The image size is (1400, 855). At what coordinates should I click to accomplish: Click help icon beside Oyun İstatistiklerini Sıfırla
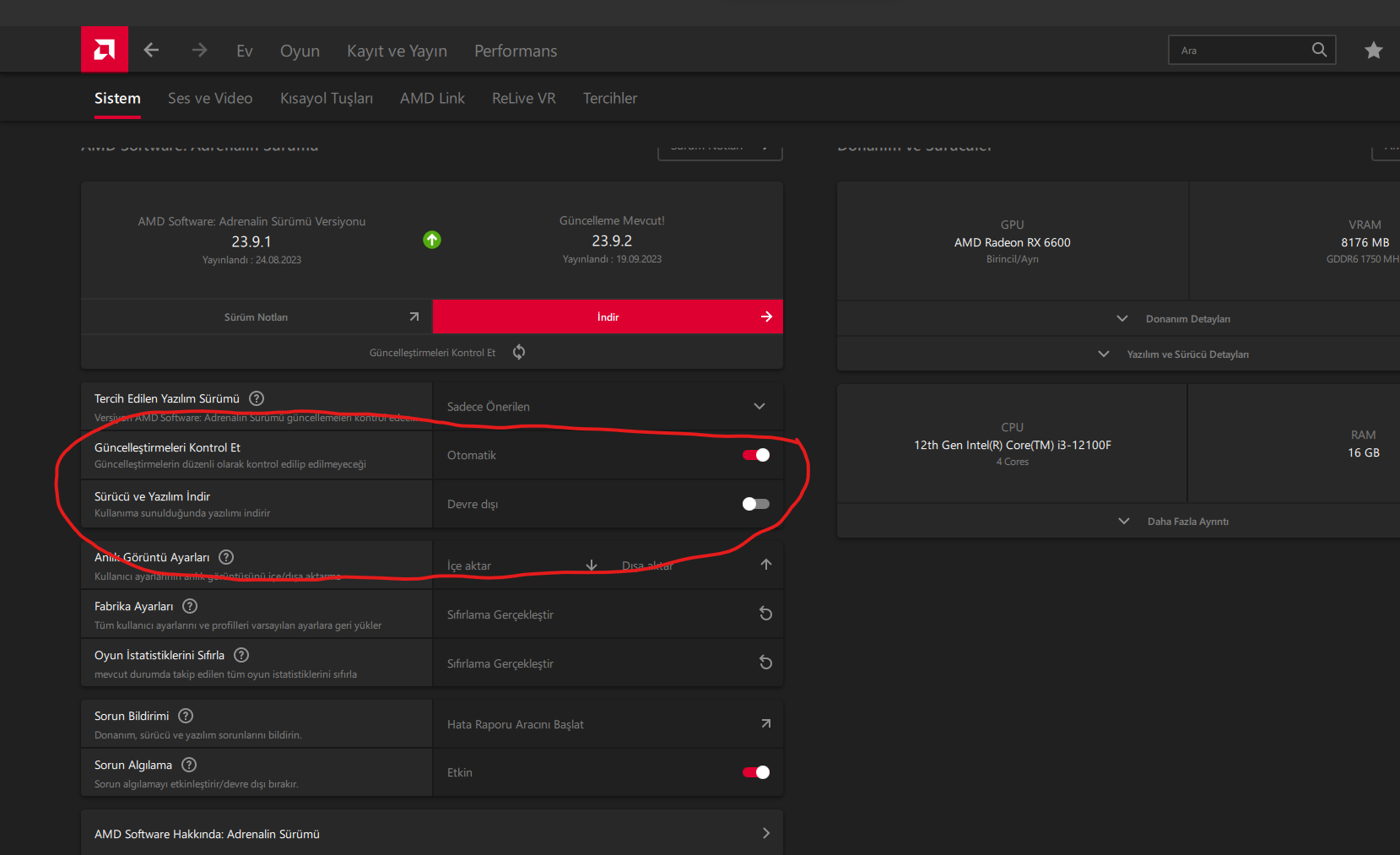tap(241, 655)
